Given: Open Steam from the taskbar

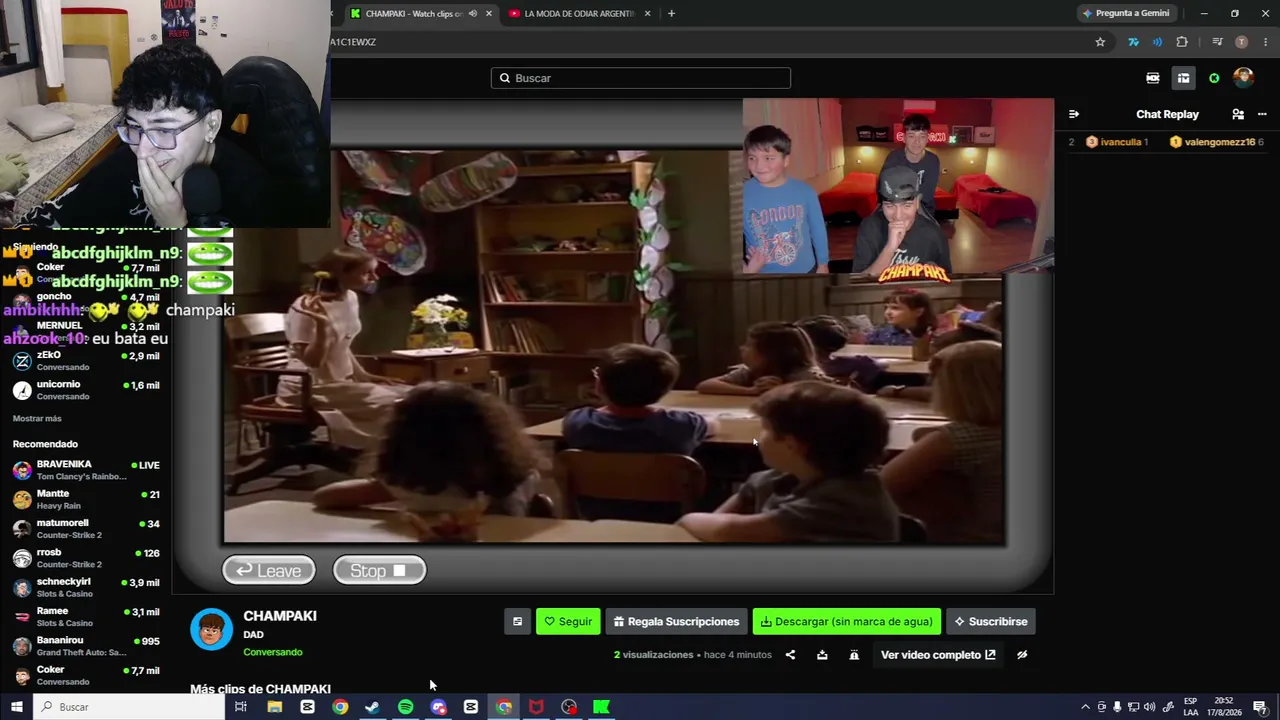Looking at the screenshot, I should (372, 707).
